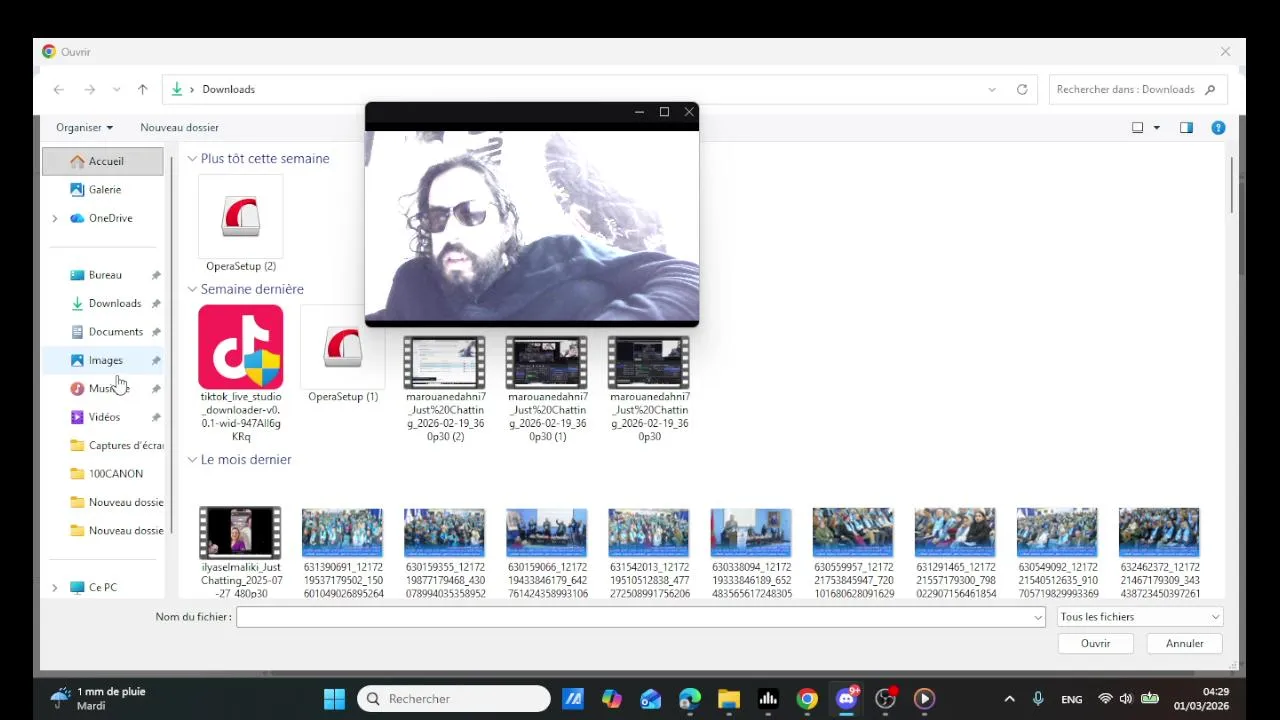This screenshot has height=720, width=1280.
Task: Open the weather widget 1 mm de pluie
Action: pos(98,699)
